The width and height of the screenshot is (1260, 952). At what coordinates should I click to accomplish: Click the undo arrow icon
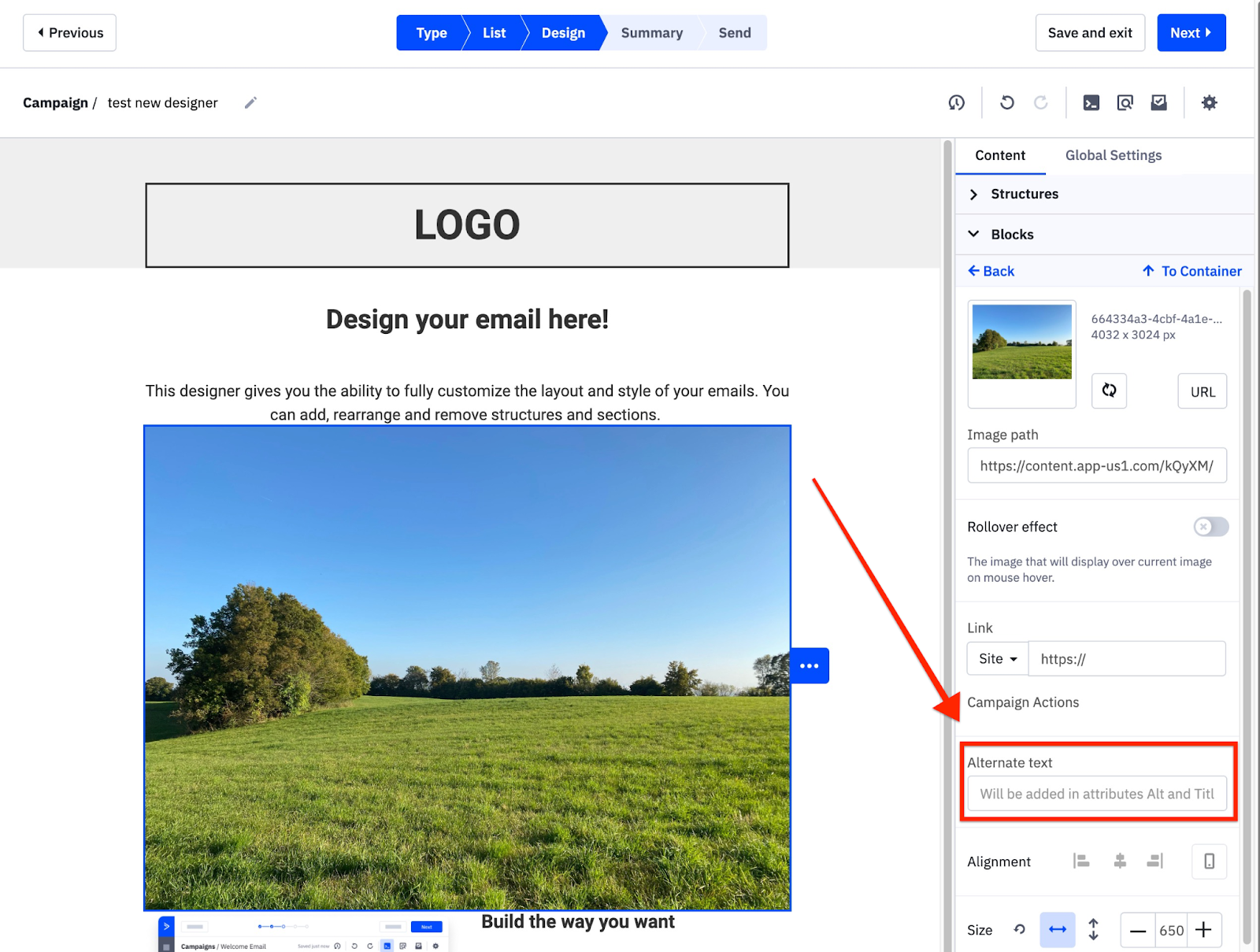1006,103
